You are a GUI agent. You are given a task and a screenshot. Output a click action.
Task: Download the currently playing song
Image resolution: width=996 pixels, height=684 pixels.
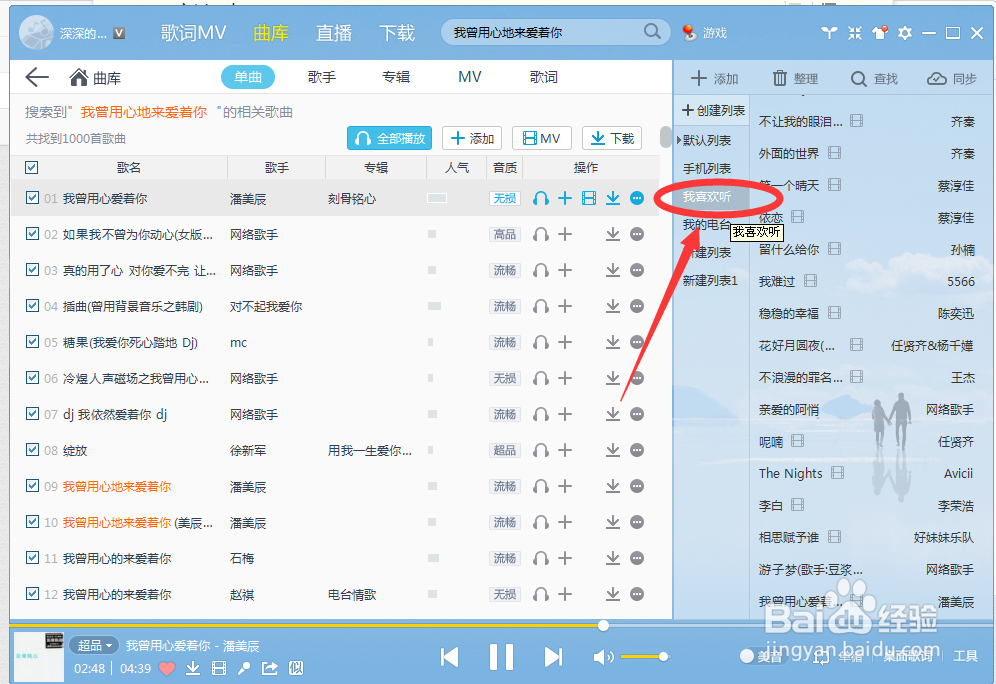click(x=193, y=668)
